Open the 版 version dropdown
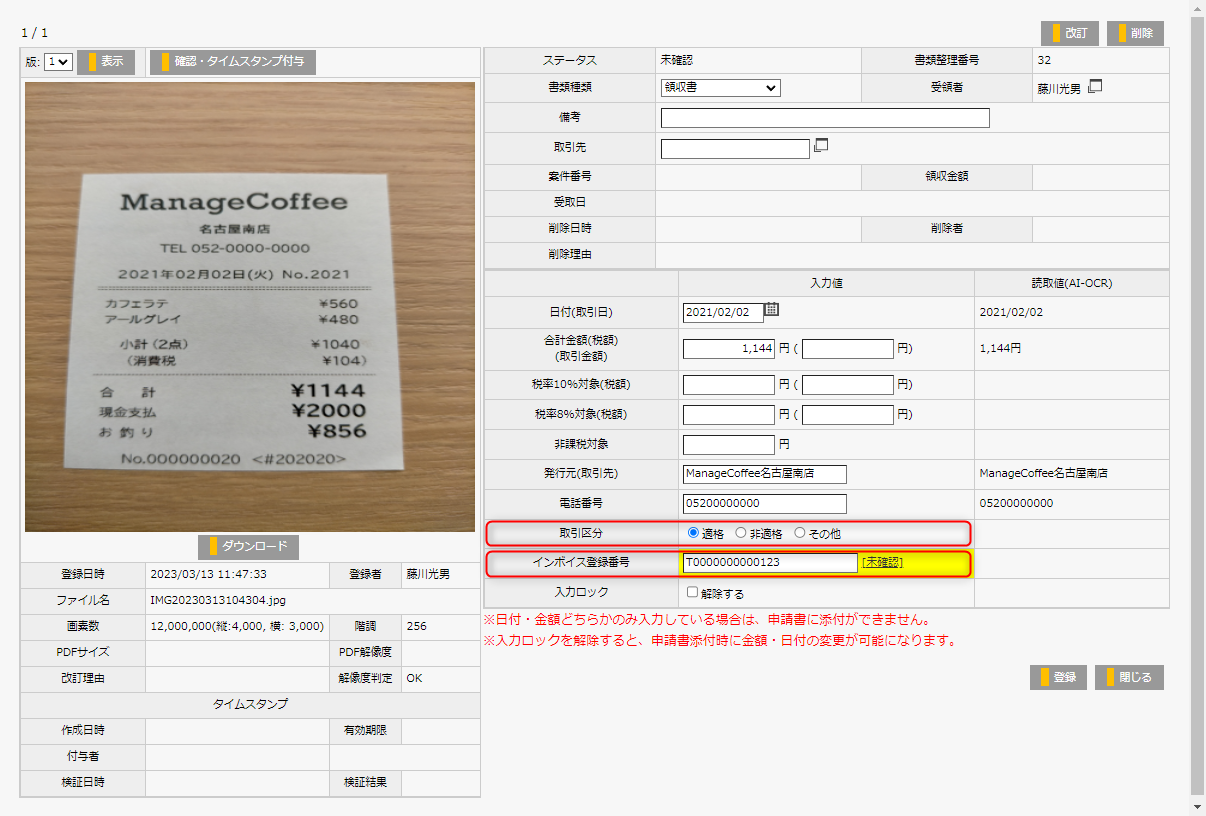Image resolution: width=1206 pixels, height=816 pixels. 56,61
